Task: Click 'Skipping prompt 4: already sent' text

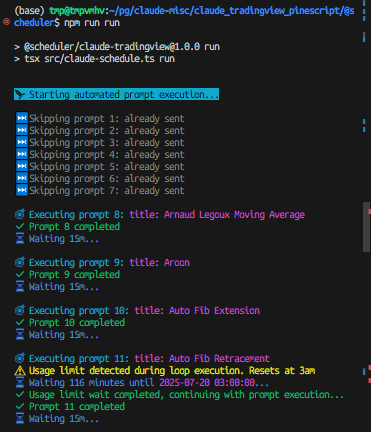Action: pos(107,154)
